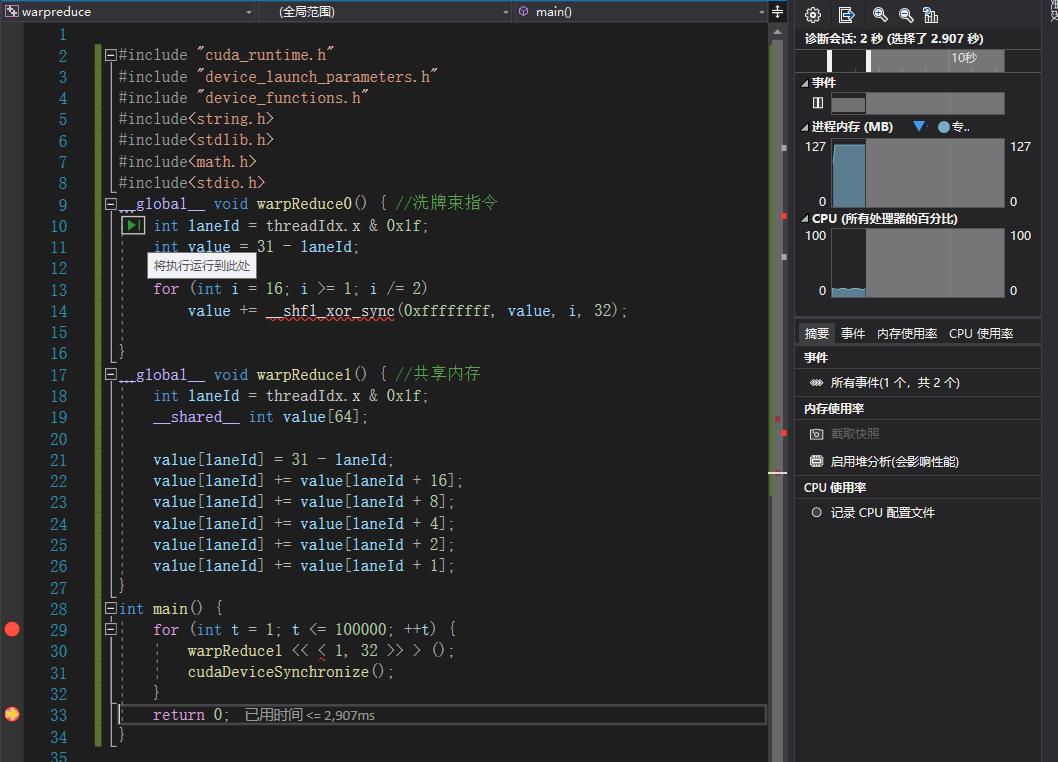Collapse the warpReduce1 function block
Image resolution: width=1058 pixels, height=762 pixels.
(111, 375)
